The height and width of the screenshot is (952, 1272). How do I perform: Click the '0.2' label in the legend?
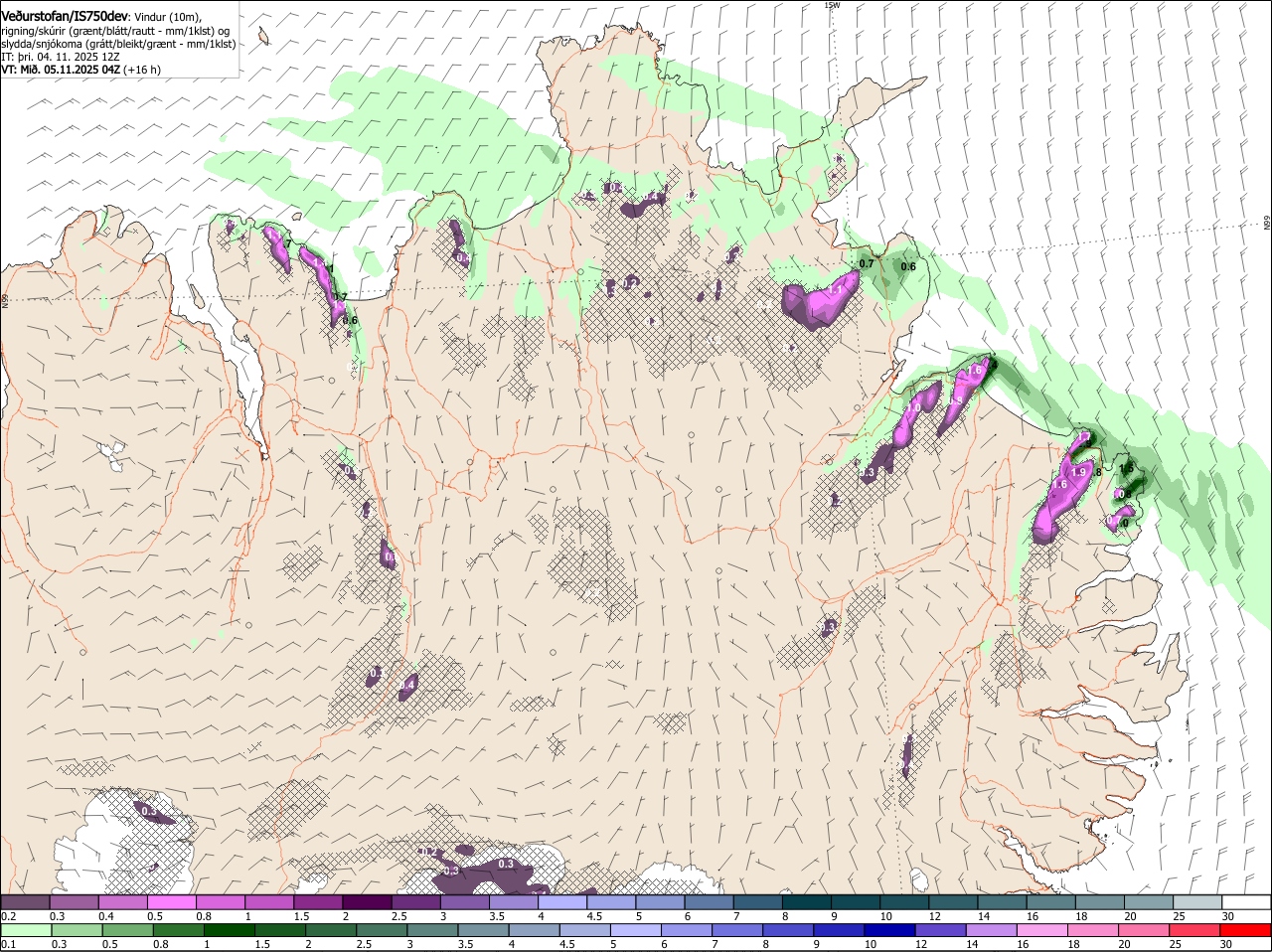[x=8, y=915]
